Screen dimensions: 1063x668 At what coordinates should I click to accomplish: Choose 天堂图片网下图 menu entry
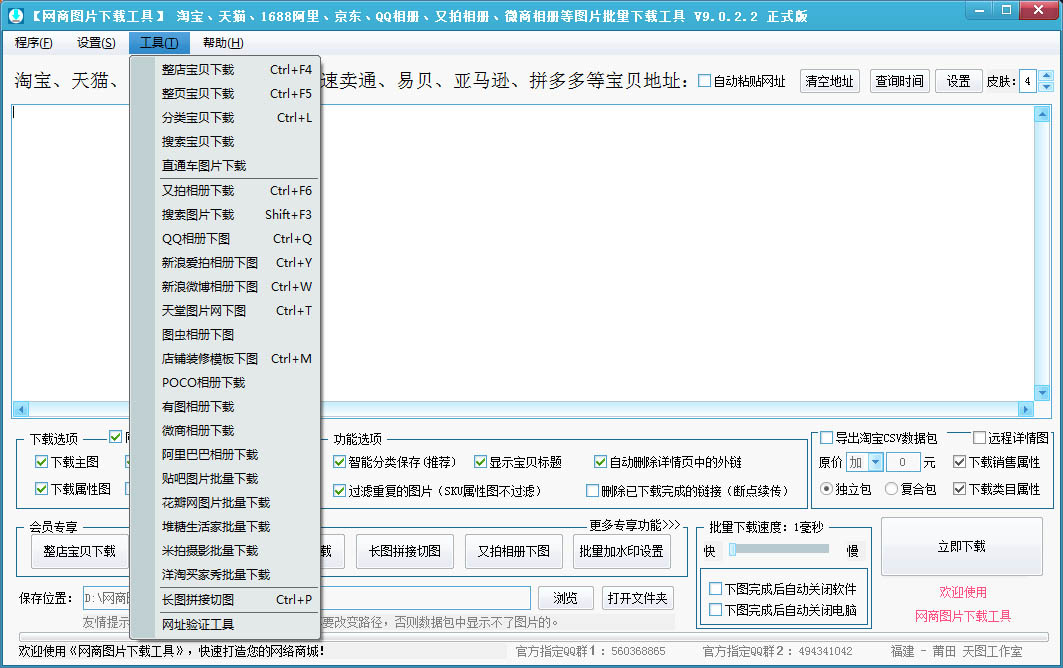[237, 311]
